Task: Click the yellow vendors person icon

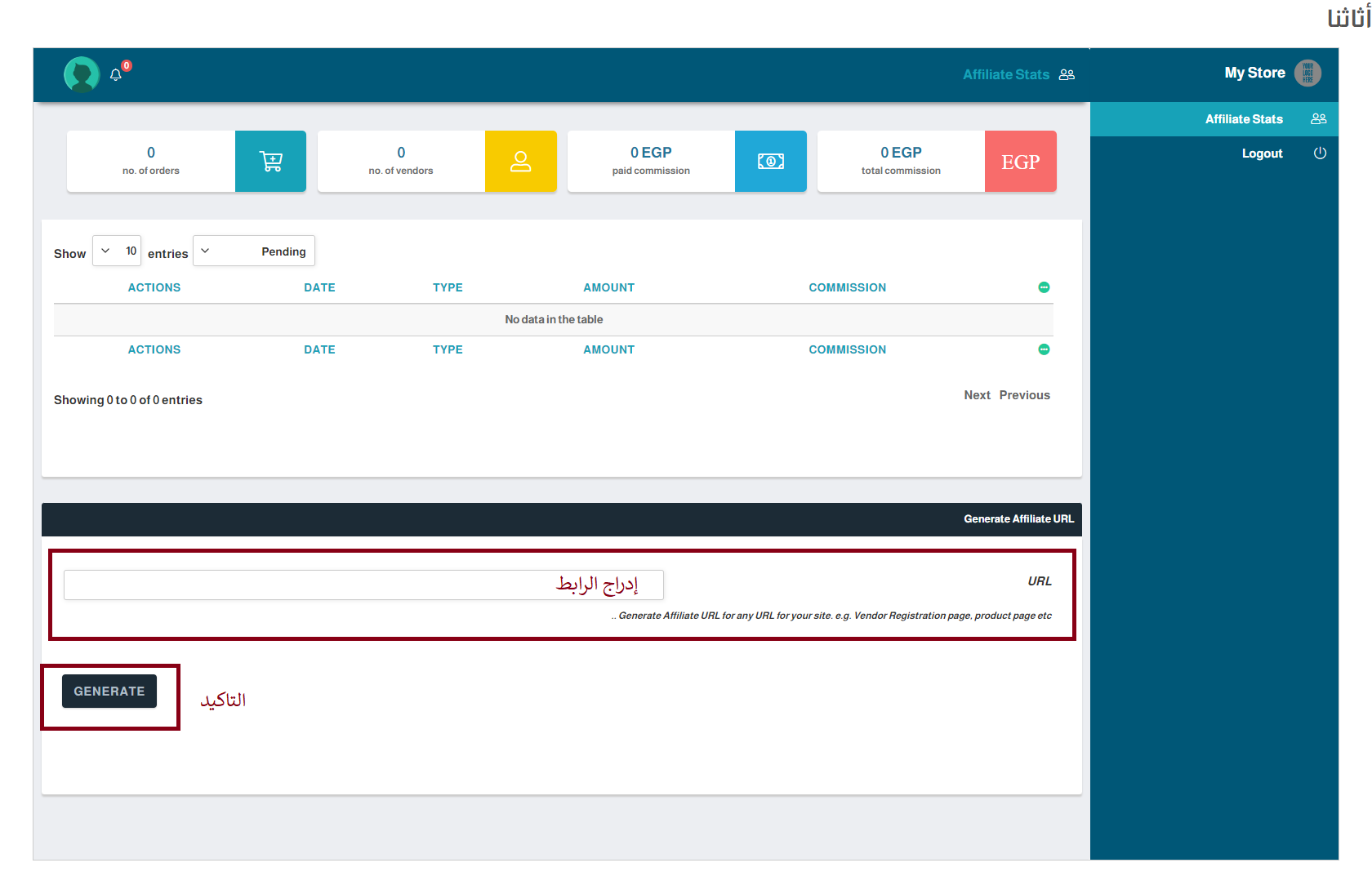Action: tap(520, 162)
